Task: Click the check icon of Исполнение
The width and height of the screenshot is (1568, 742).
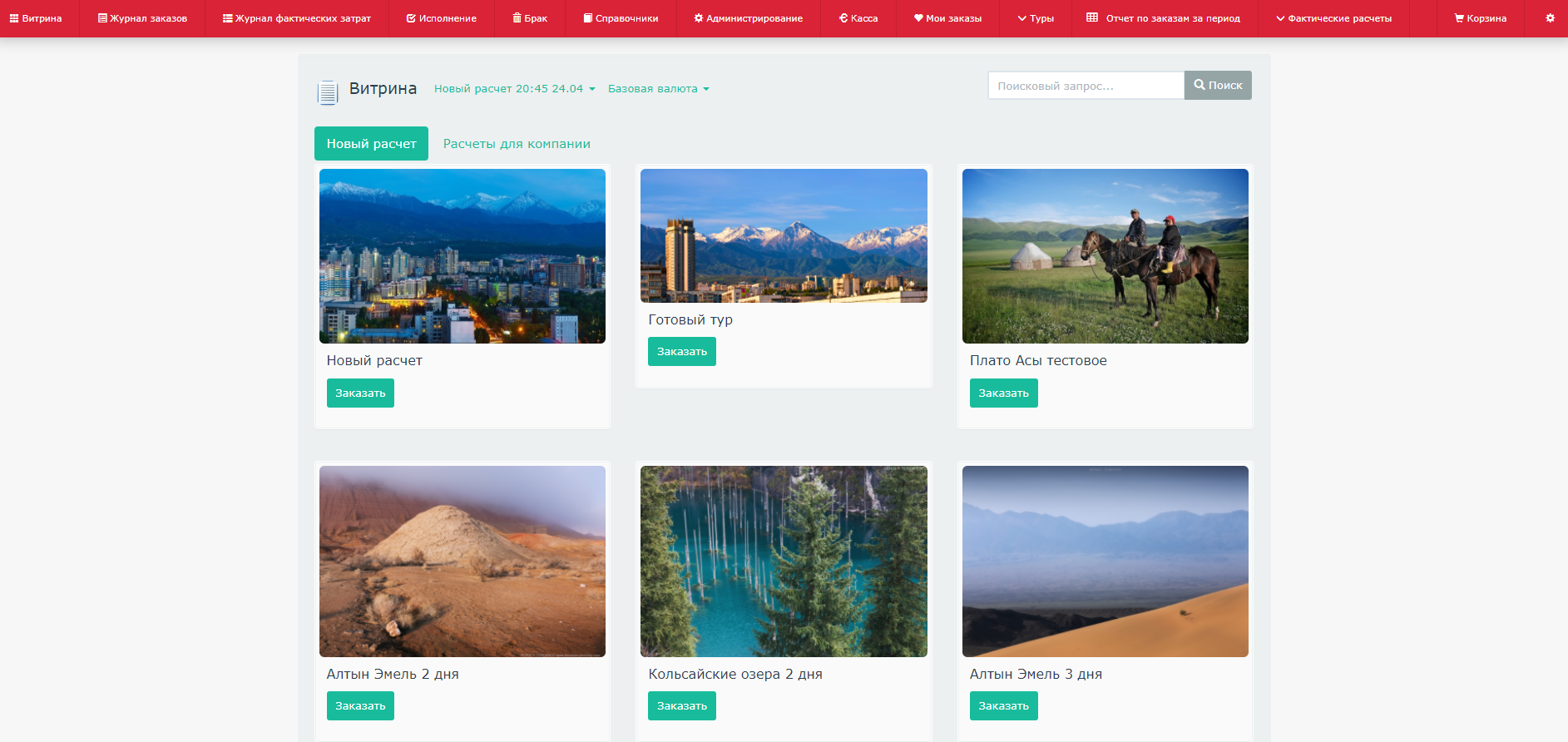Action: coord(411,18)
